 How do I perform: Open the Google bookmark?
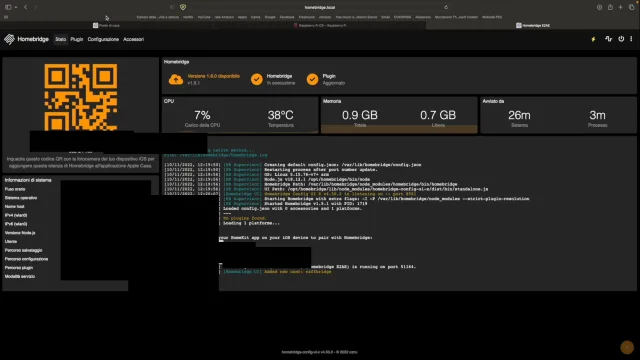click(270, 17)
